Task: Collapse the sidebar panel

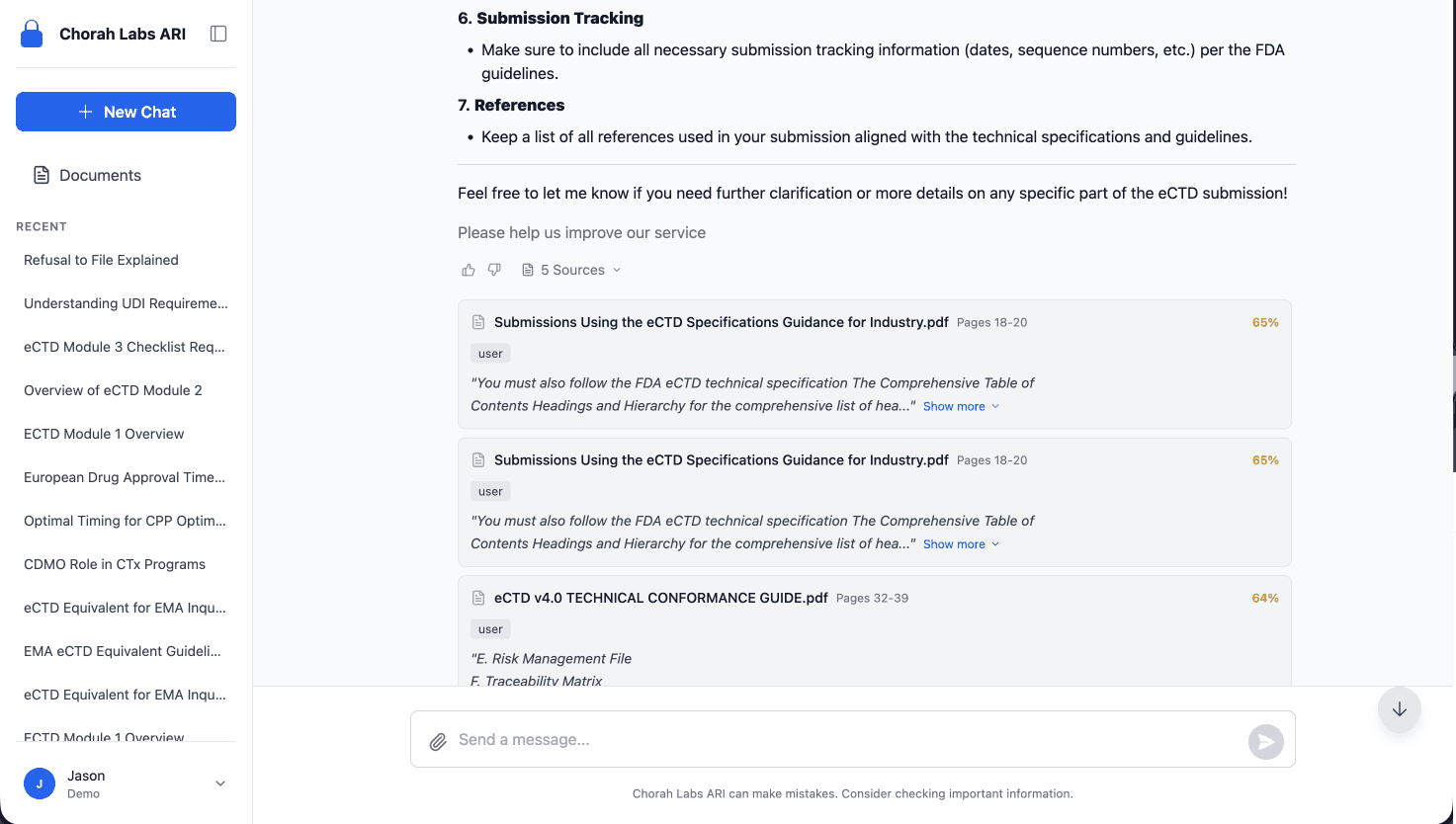Action: (218, 34)
